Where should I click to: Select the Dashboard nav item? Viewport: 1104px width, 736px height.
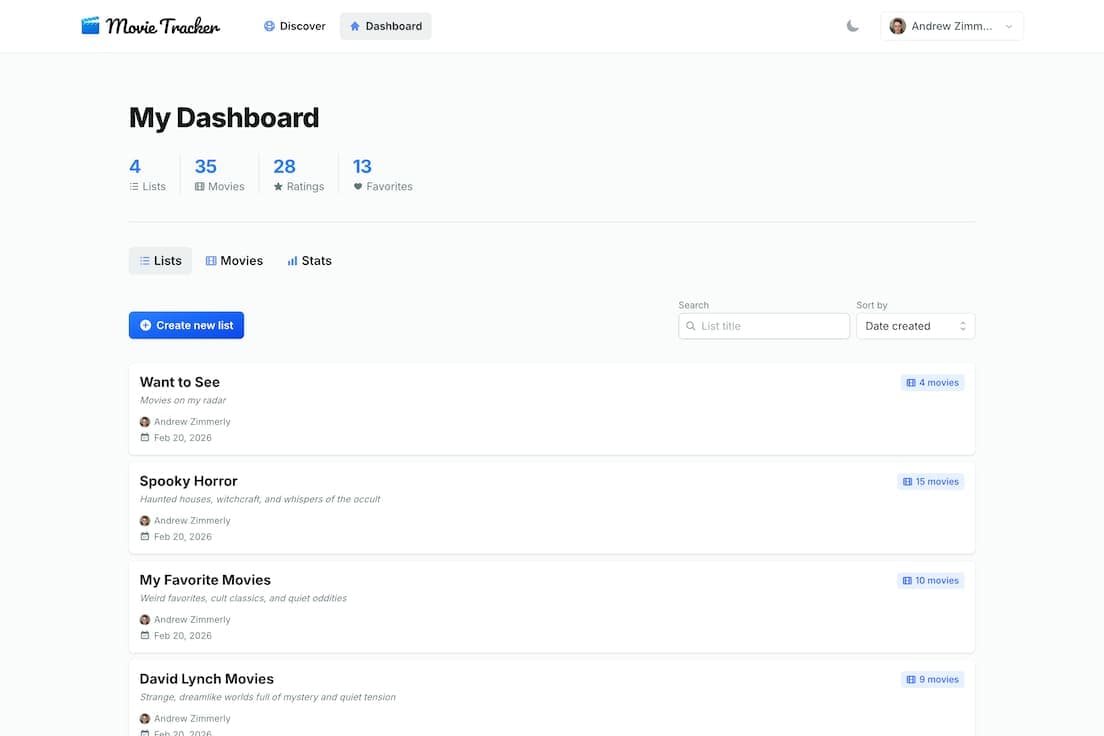click(385, 26)
